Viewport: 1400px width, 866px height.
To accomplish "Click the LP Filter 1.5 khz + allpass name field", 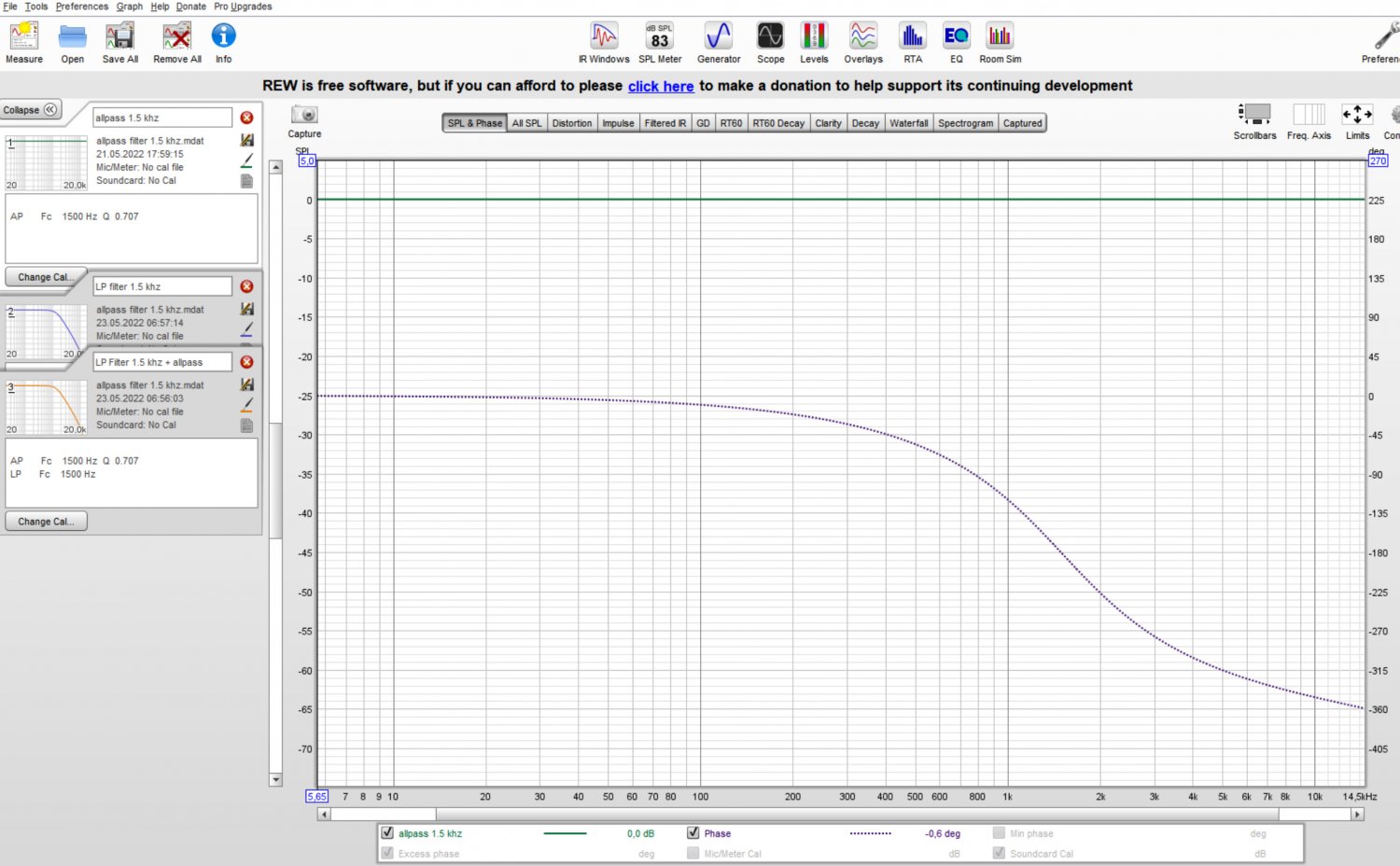I will click(162, 362).
